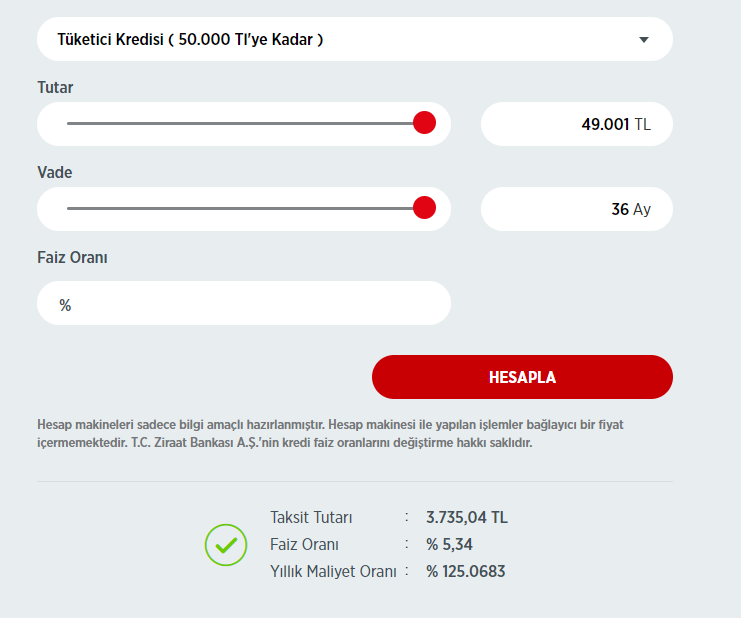Click the red handle on Tutar slider
Screen dimensions: 741x618
pos(425,123)
